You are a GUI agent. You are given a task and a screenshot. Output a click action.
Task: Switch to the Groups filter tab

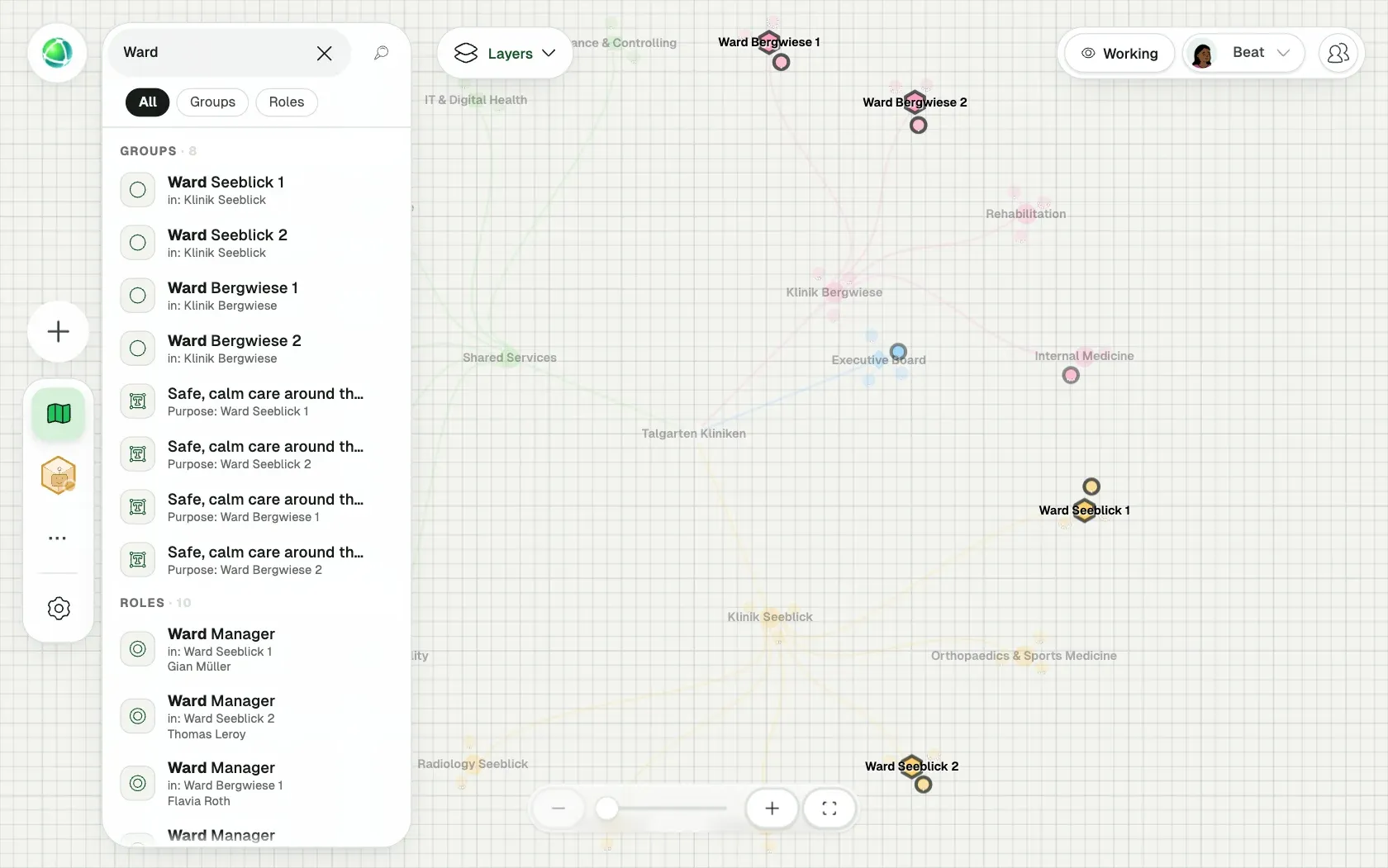click(x=212, y=102)
